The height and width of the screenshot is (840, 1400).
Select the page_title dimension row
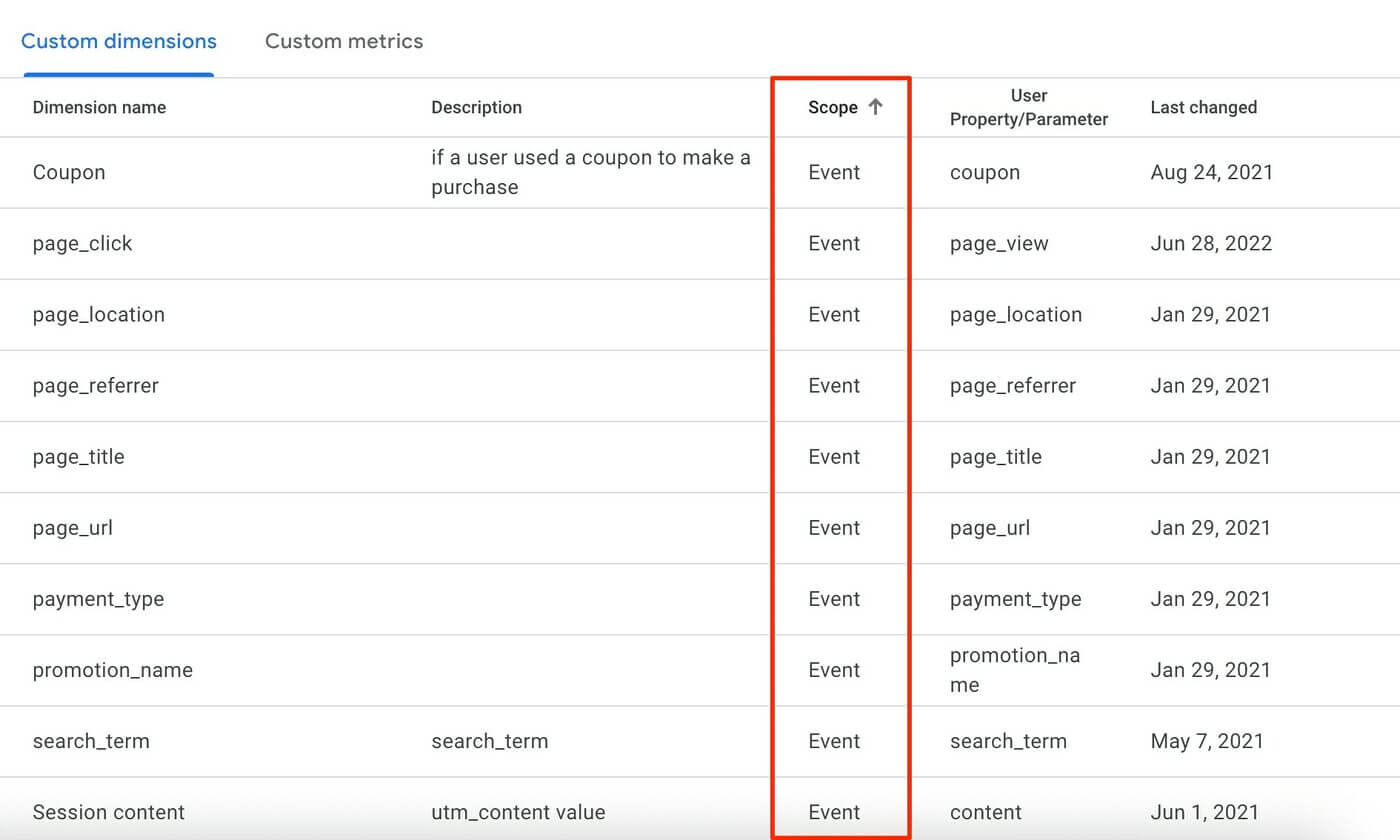point(77,457)
